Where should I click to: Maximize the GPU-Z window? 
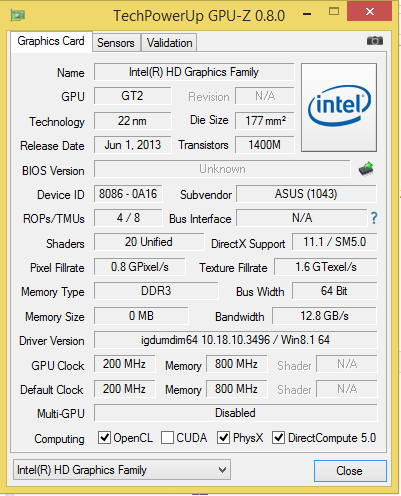click(334, 12)
